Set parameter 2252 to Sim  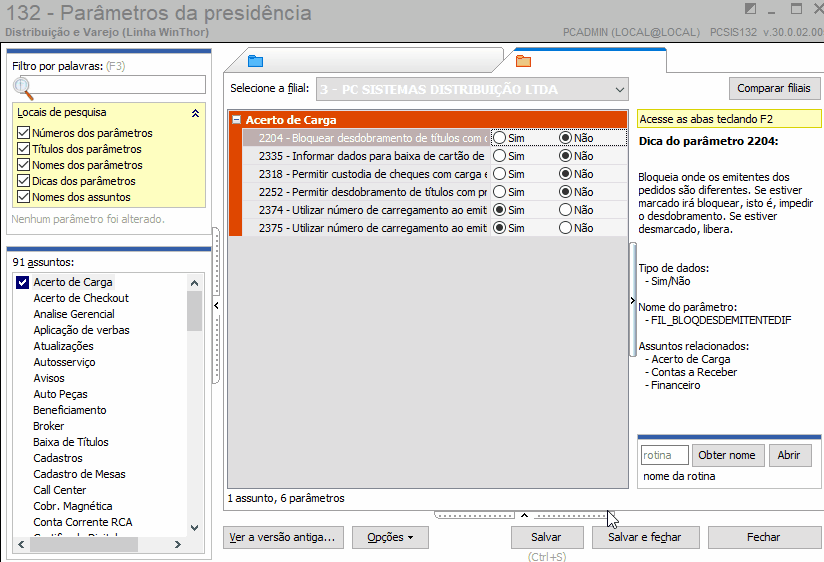pyautogui.click(x=499, y=192)
